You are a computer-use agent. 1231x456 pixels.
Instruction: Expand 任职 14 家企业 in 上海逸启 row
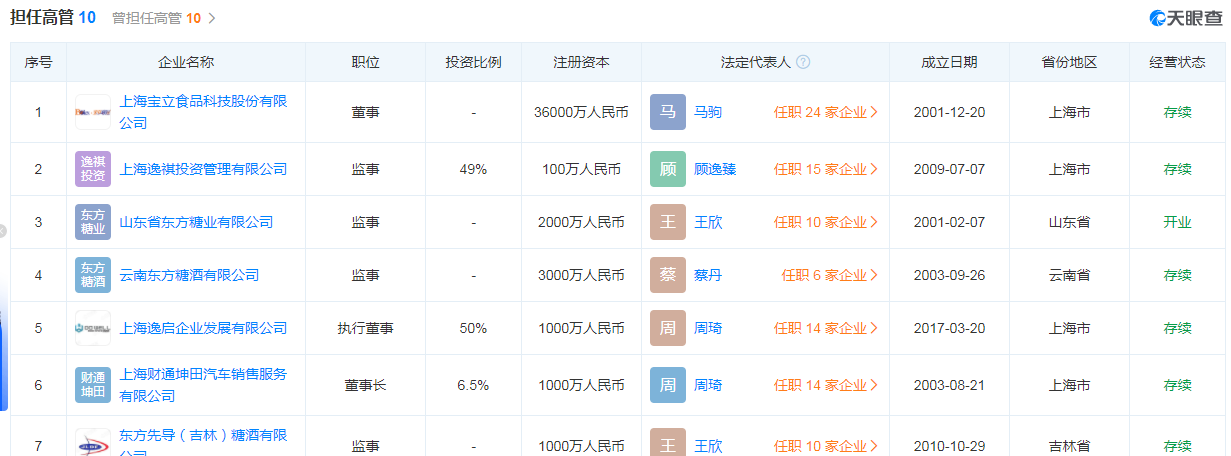pyautogui.click(x=826, y=328)
